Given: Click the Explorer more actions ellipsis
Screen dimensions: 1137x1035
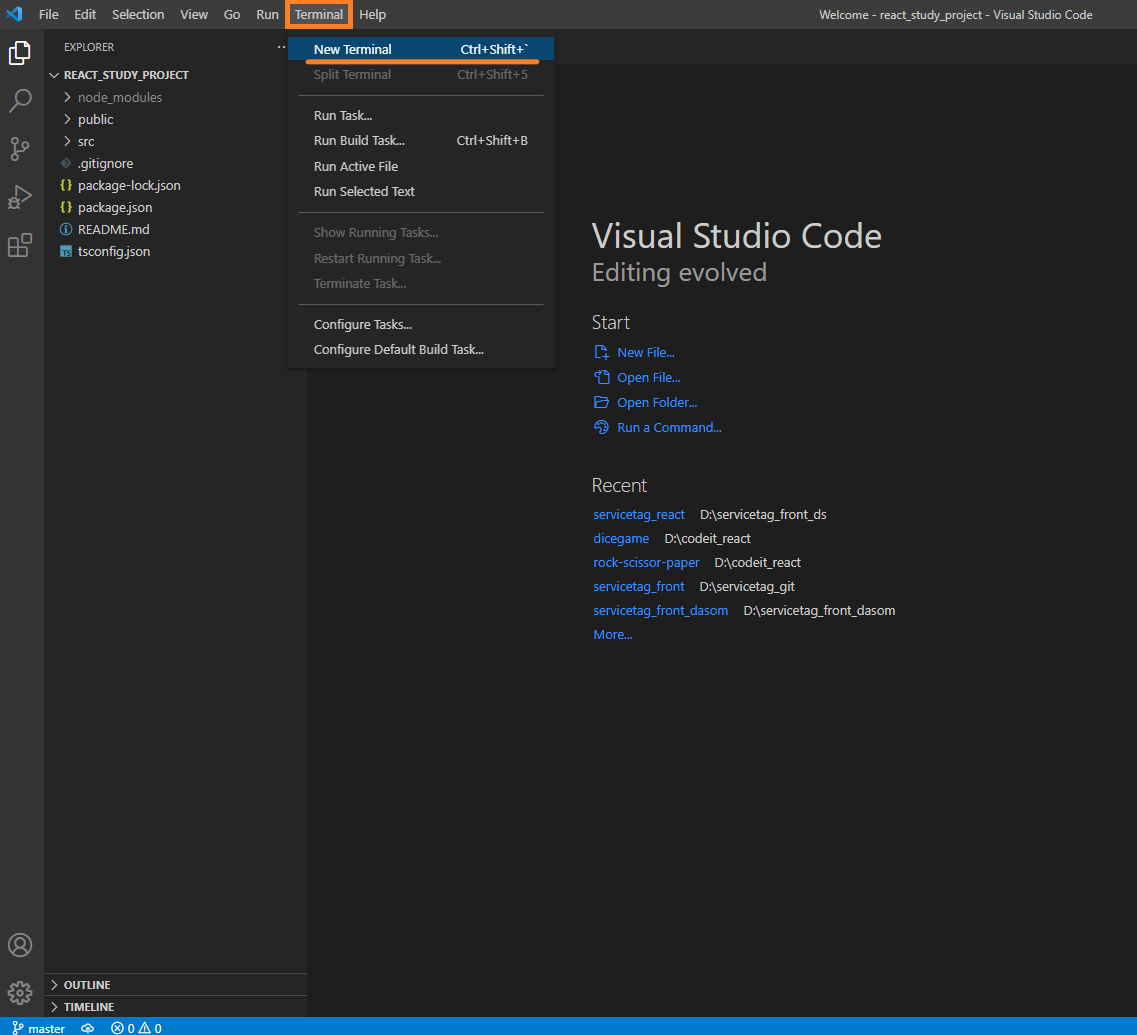Looking at the screenshot, I should [x=281, y=47].
